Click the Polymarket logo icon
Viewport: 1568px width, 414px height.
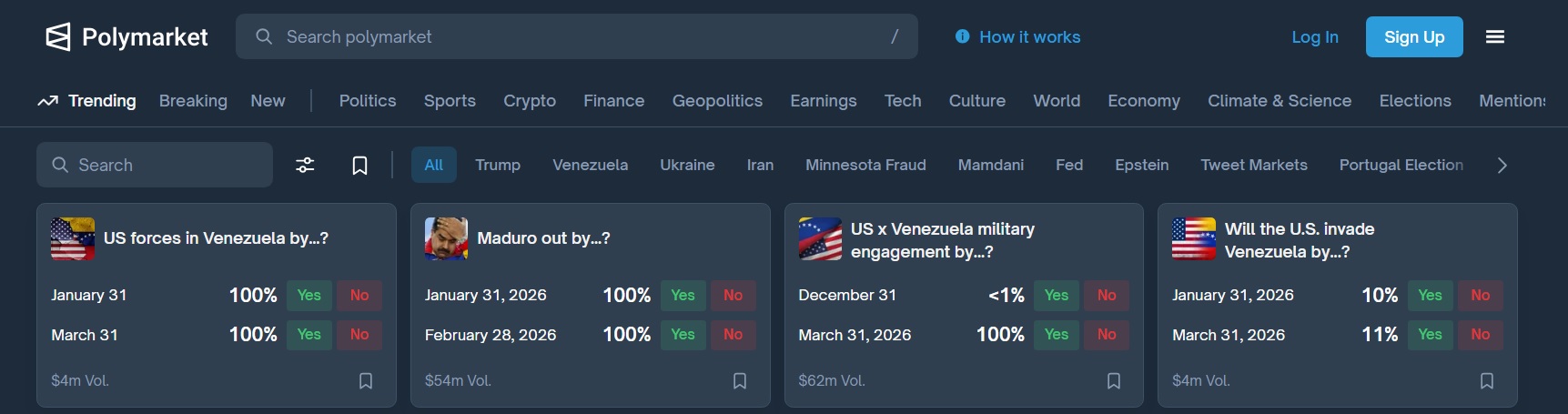tap(58, 37)
